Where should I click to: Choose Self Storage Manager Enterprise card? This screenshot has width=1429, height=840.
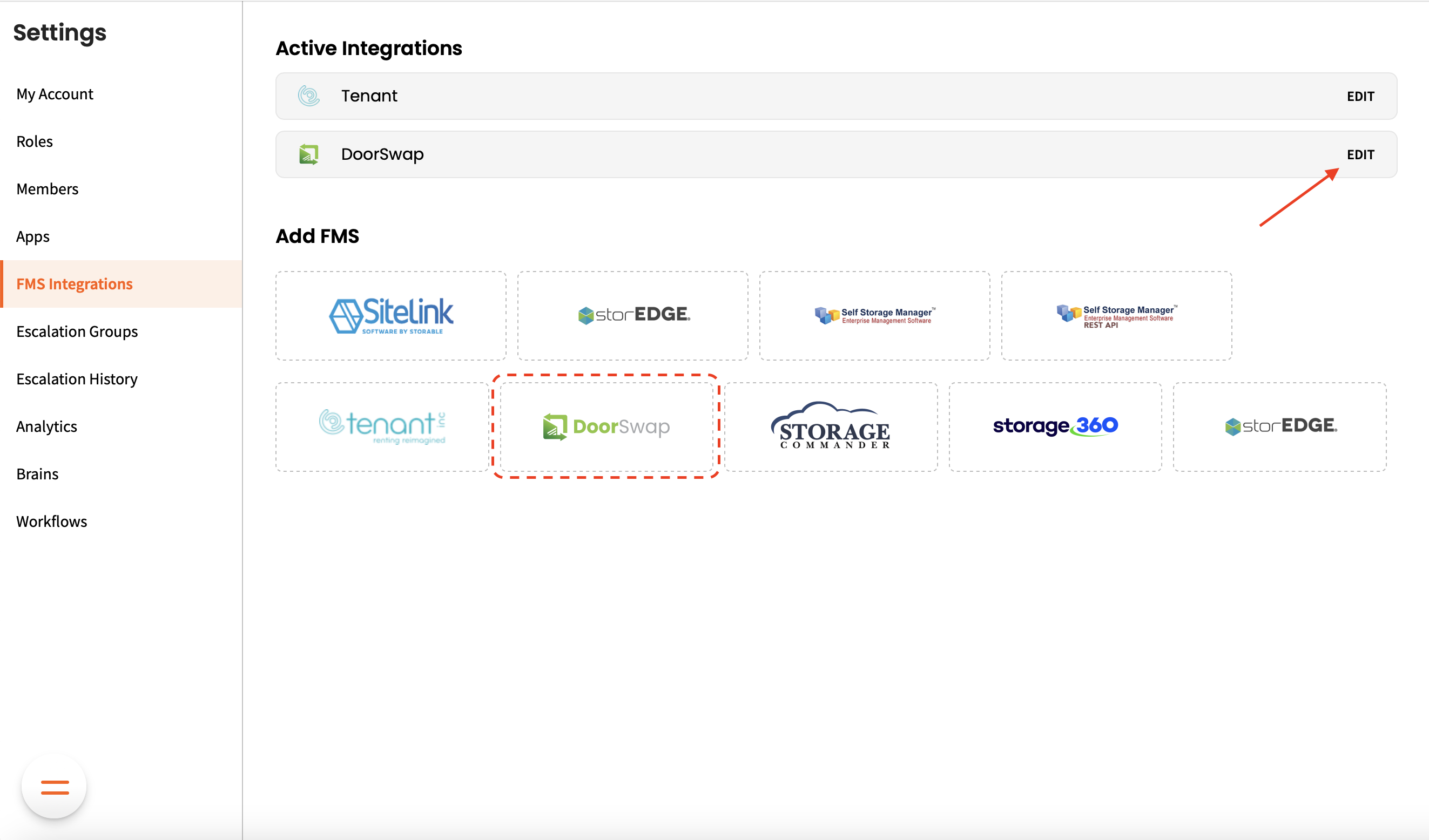(874, 316)
